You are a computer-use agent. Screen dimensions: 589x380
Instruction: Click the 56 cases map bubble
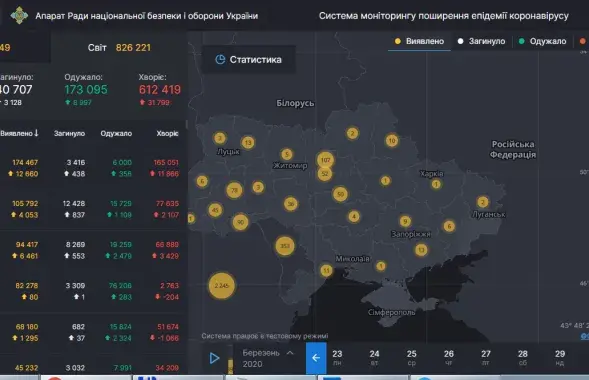(291, 204)
